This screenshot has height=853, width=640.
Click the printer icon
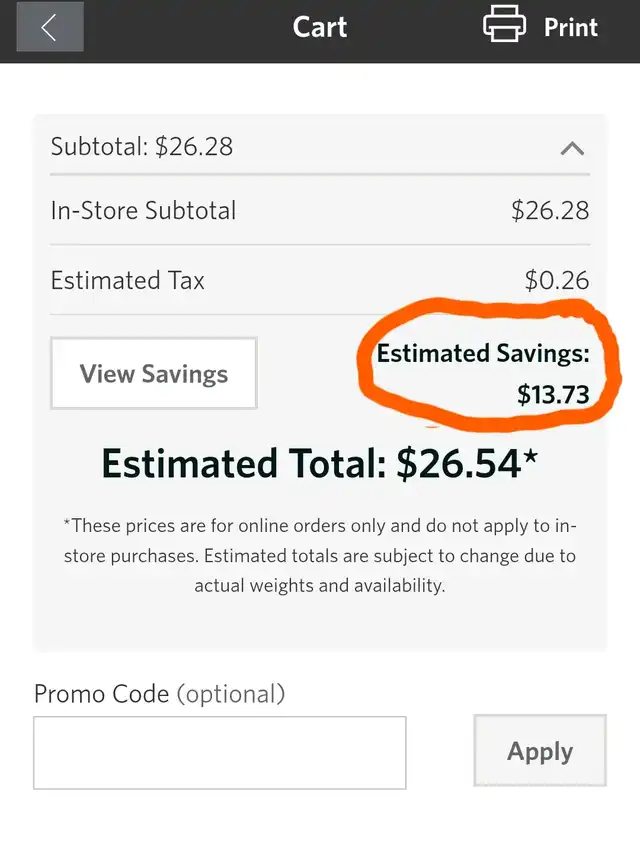(x=504, y=24)
